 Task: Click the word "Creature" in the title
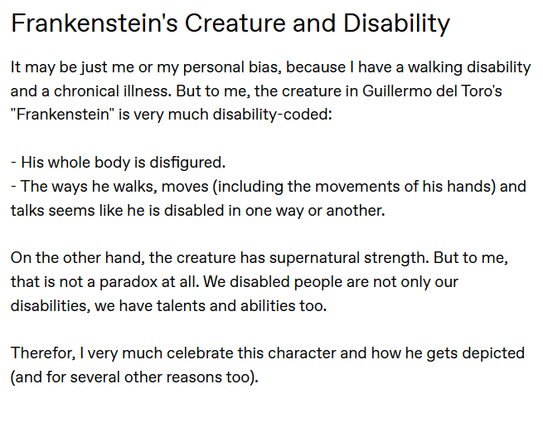coord(235,24)
